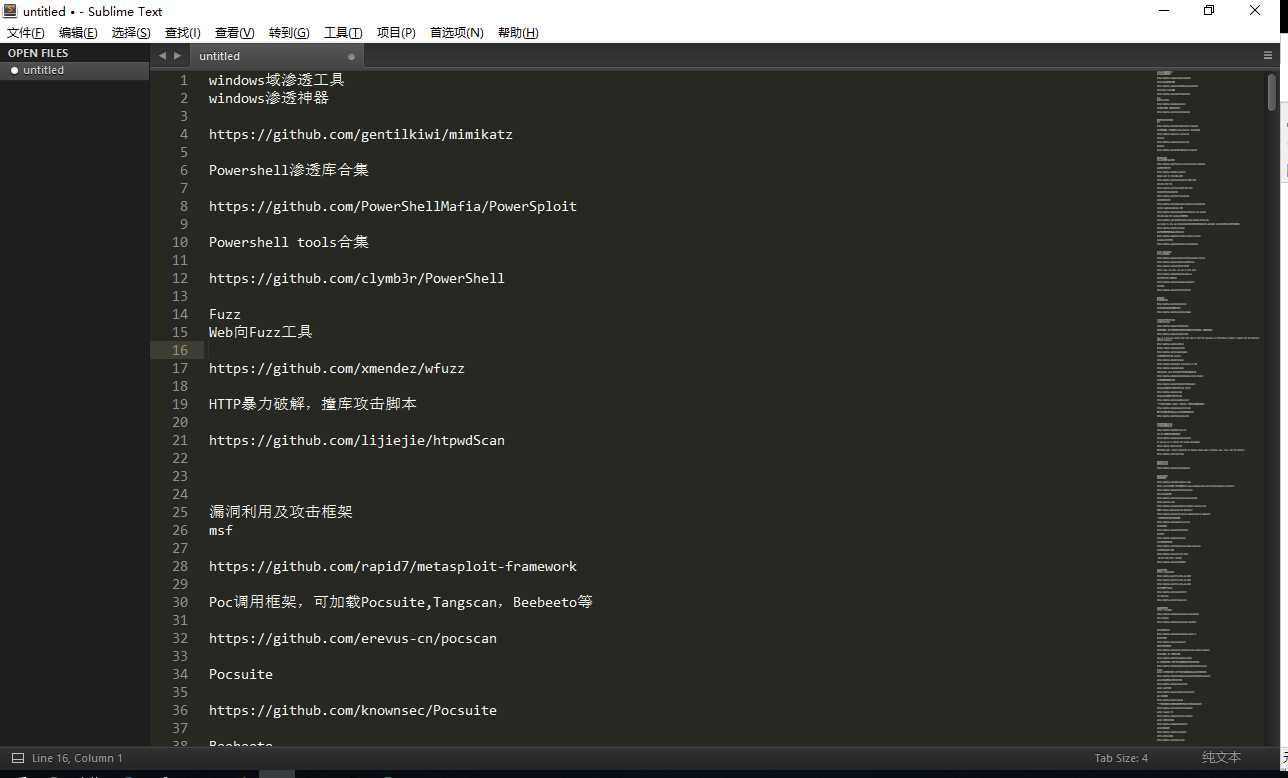This screenshot has height=778, width=1288.
Task: Click the erevus-cn/pocscan URL line
Action: coord(353,638)
